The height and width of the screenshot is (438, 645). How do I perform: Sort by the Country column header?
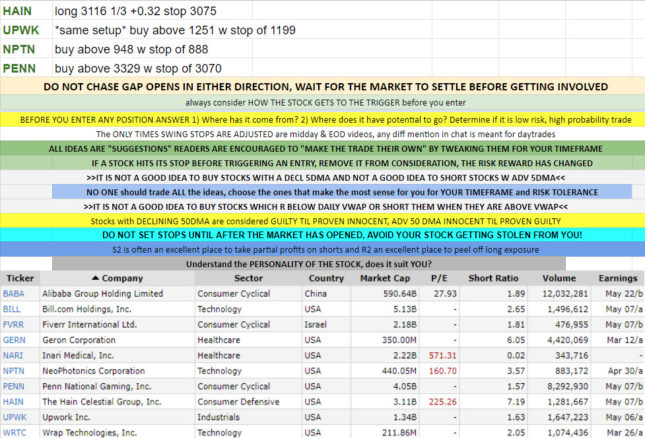point(326,278)
